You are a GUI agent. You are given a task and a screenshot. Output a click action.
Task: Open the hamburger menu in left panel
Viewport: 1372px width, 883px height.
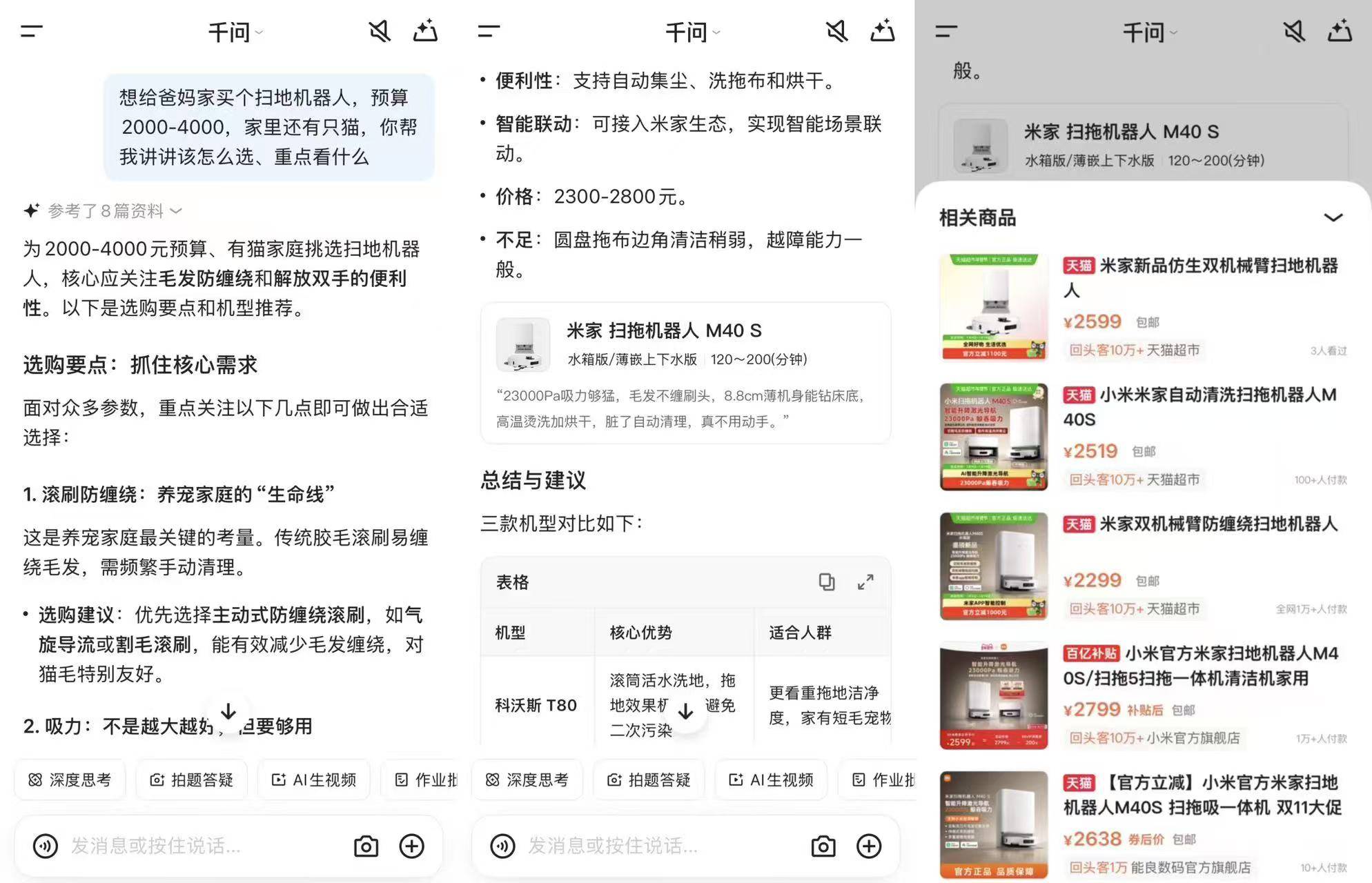pyautogui.click(x=32, y=31)
